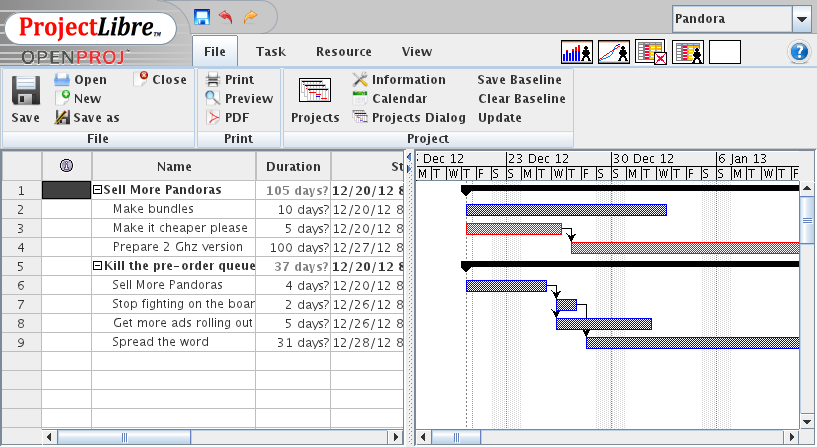Click Save Baseline
Viewport: 817px width, 447px height.
519,79
